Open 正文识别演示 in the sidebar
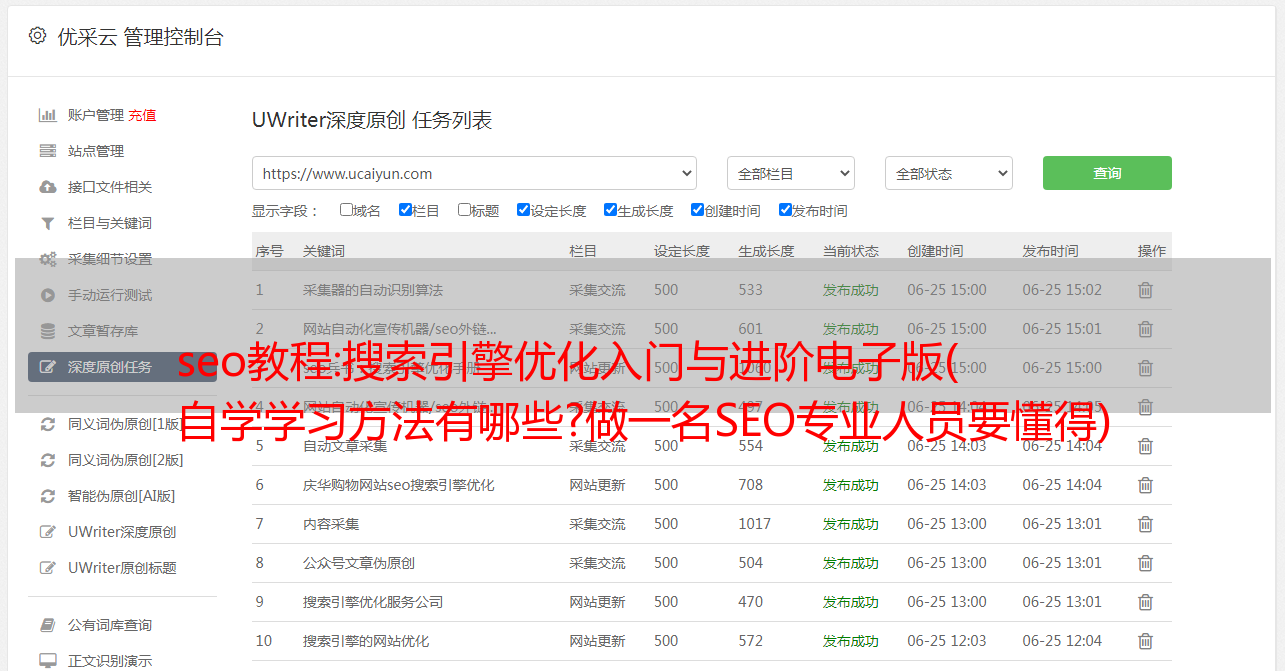This screenshot has height=671, width=1285. [x=110, y=661]
